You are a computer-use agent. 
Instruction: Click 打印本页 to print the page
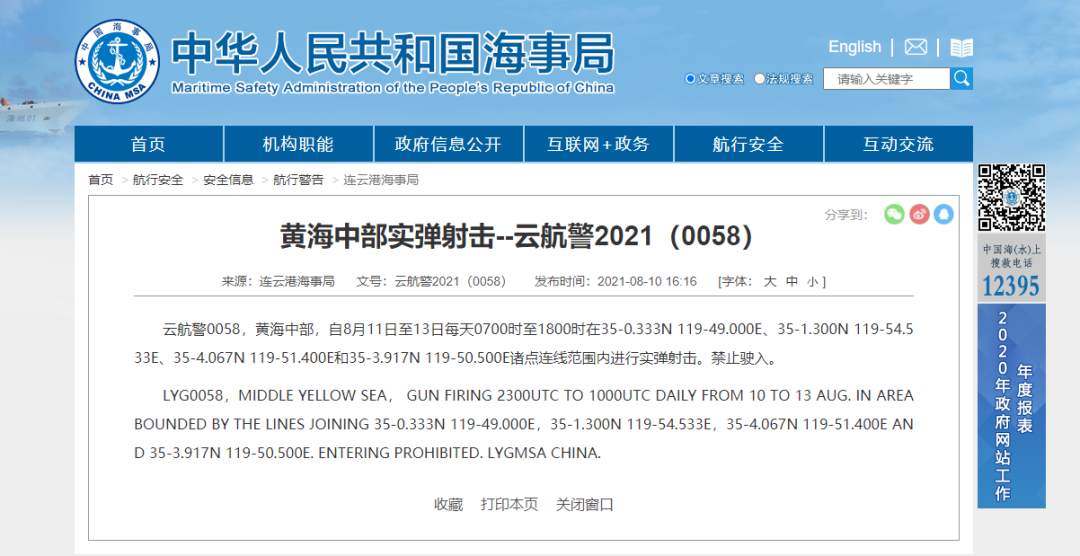(x=509, y=504)
